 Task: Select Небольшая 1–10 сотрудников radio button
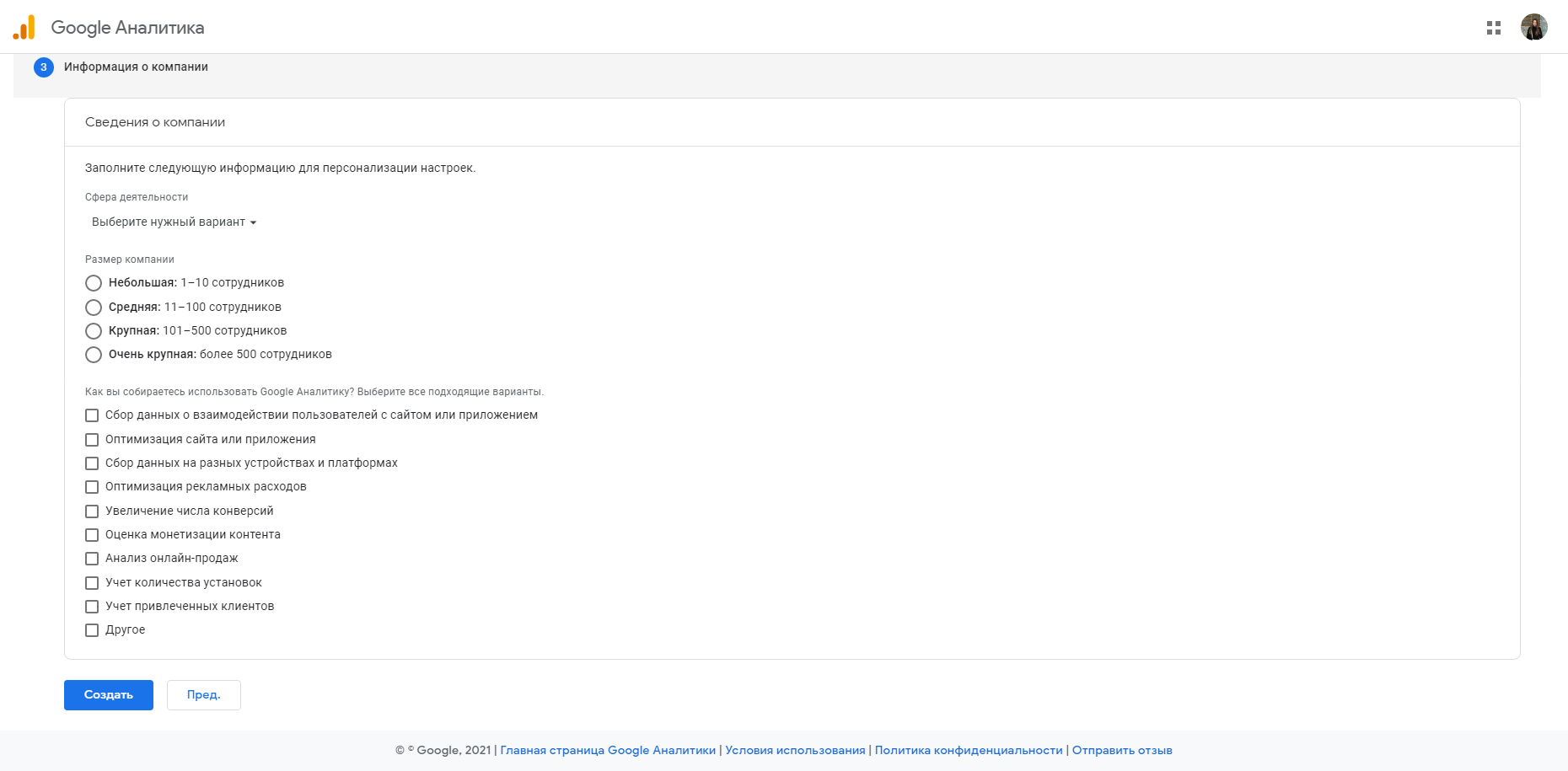(94, 283)
